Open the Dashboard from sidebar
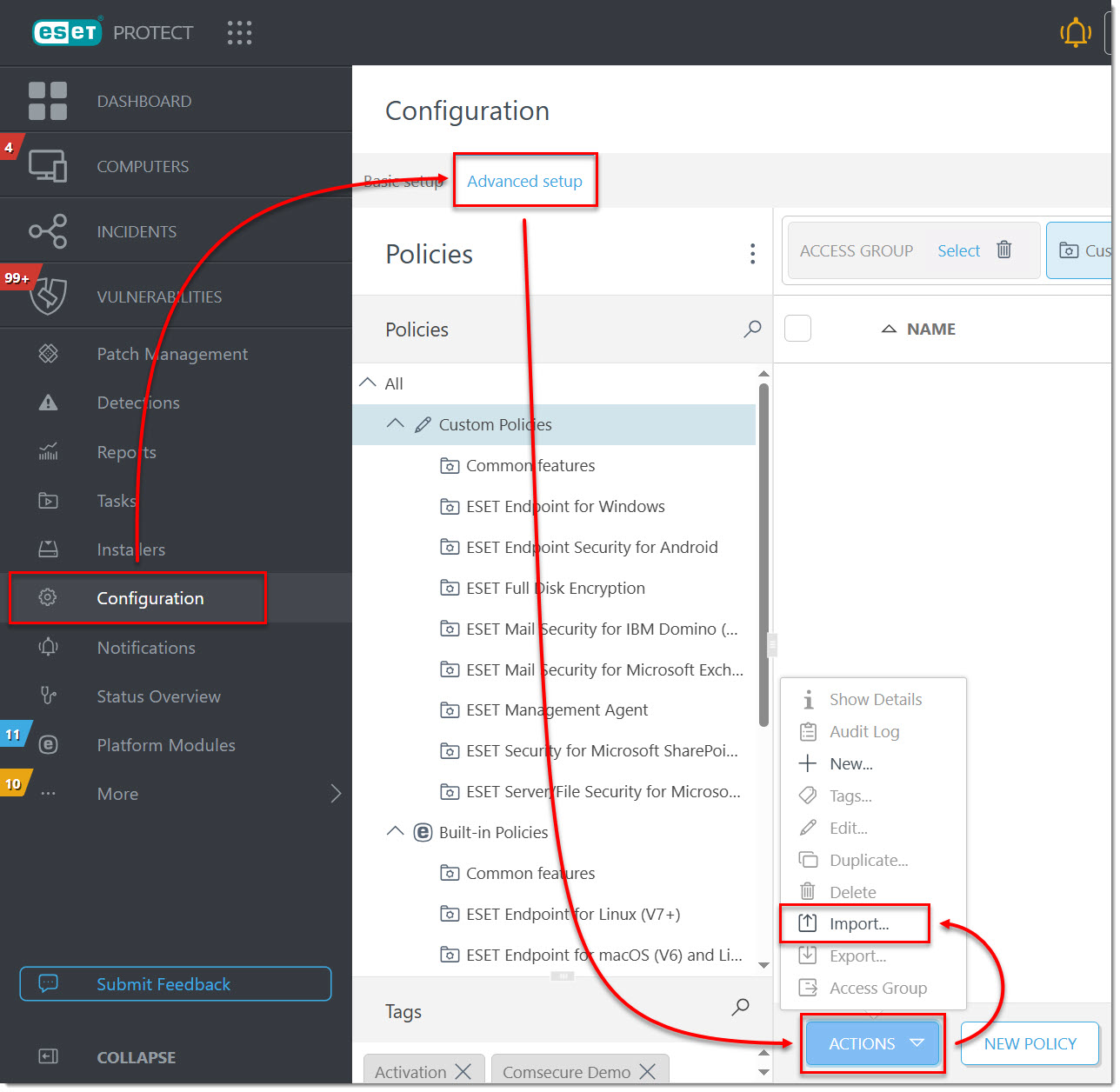This screenshot has height=1092, width=1120. (x=176, y=101)
